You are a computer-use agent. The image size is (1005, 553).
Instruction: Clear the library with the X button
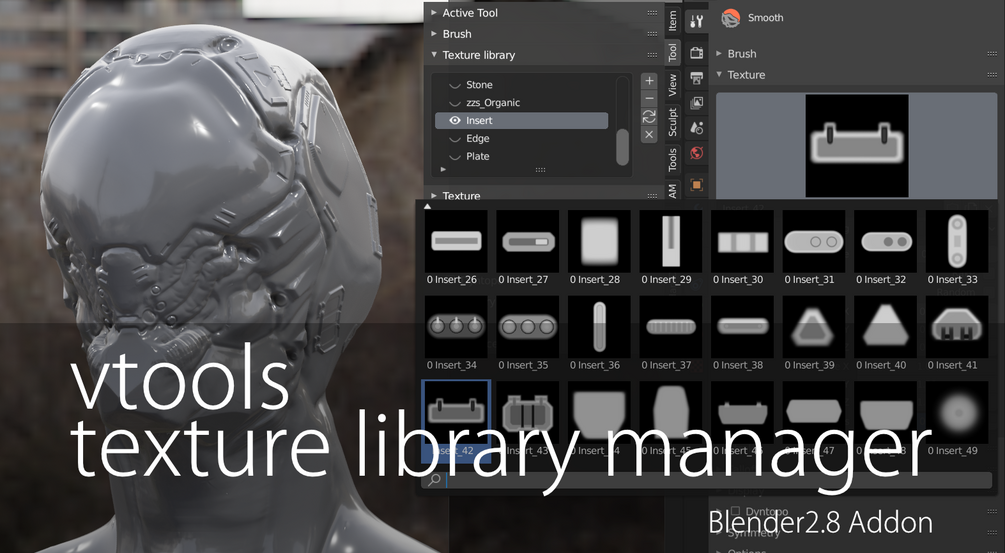point(649,135)
